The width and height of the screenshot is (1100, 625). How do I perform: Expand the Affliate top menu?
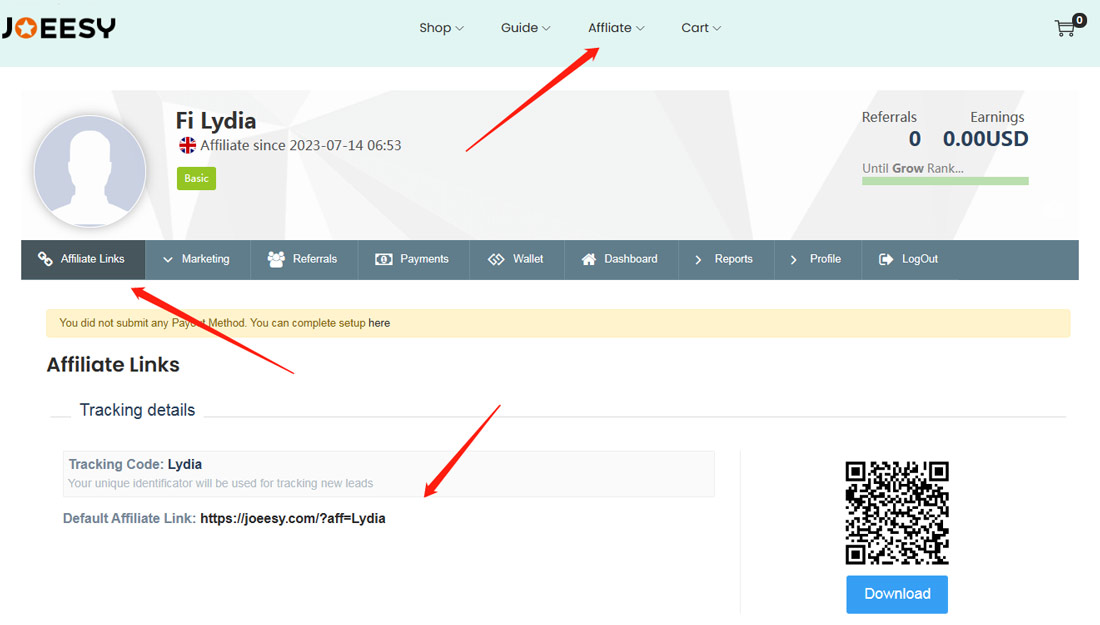tap(615, 28)
